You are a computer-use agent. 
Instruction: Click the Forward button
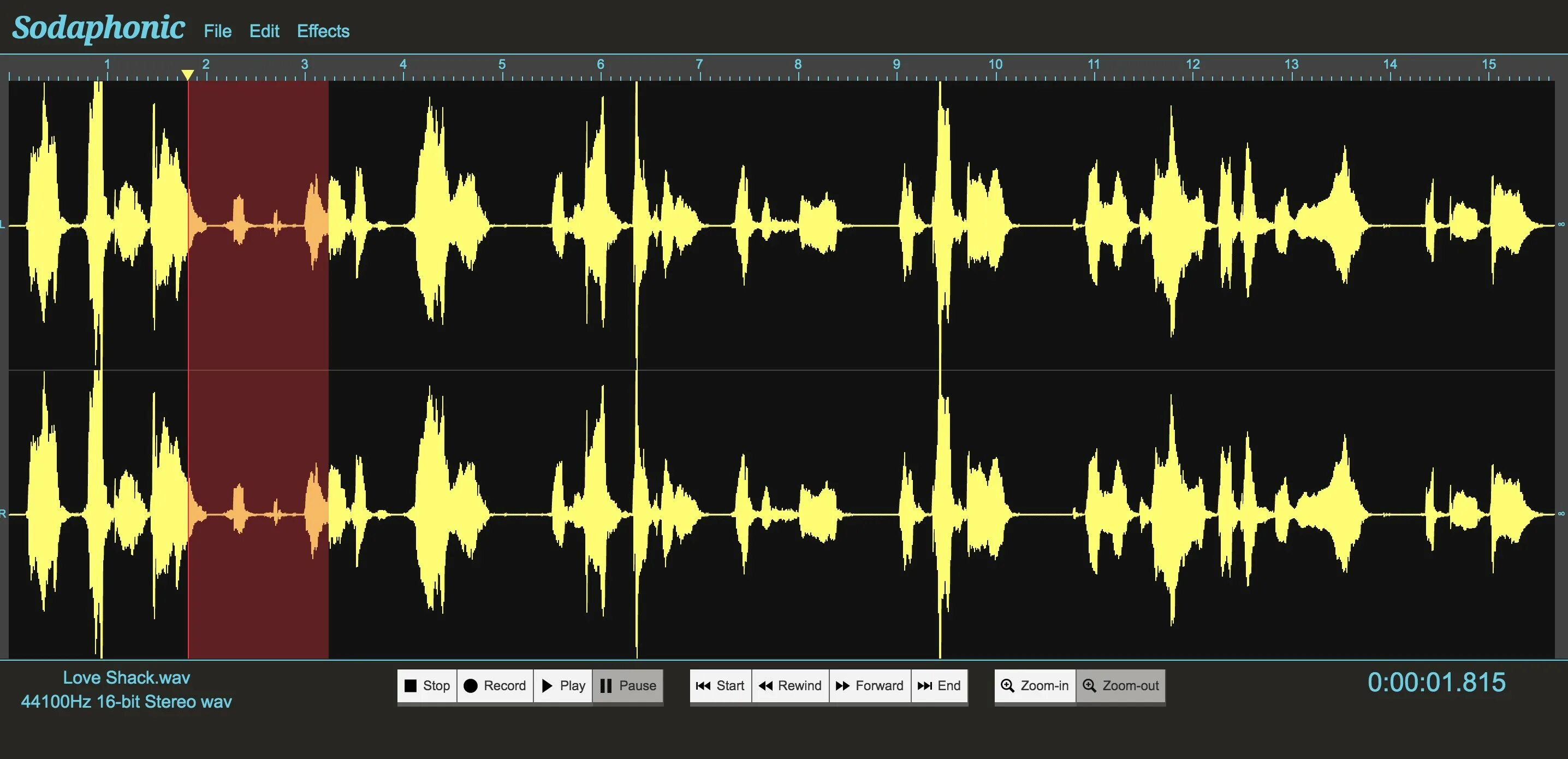868,686
